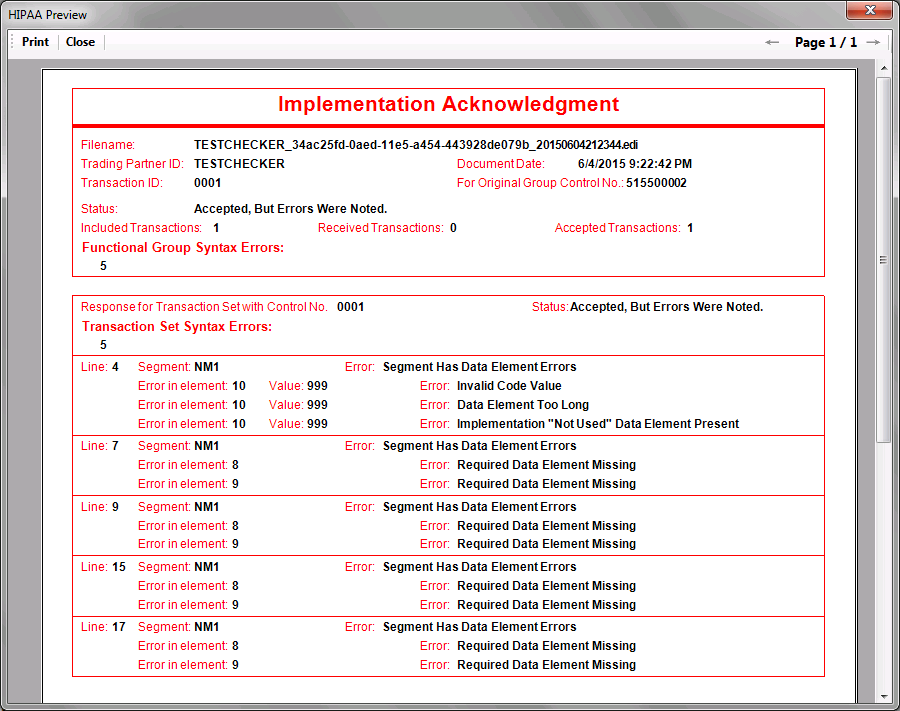This screenshot has width=900, height=711.
Task: Click the vertical scrollbar down arrow
Action: click(x=883, y=696)
